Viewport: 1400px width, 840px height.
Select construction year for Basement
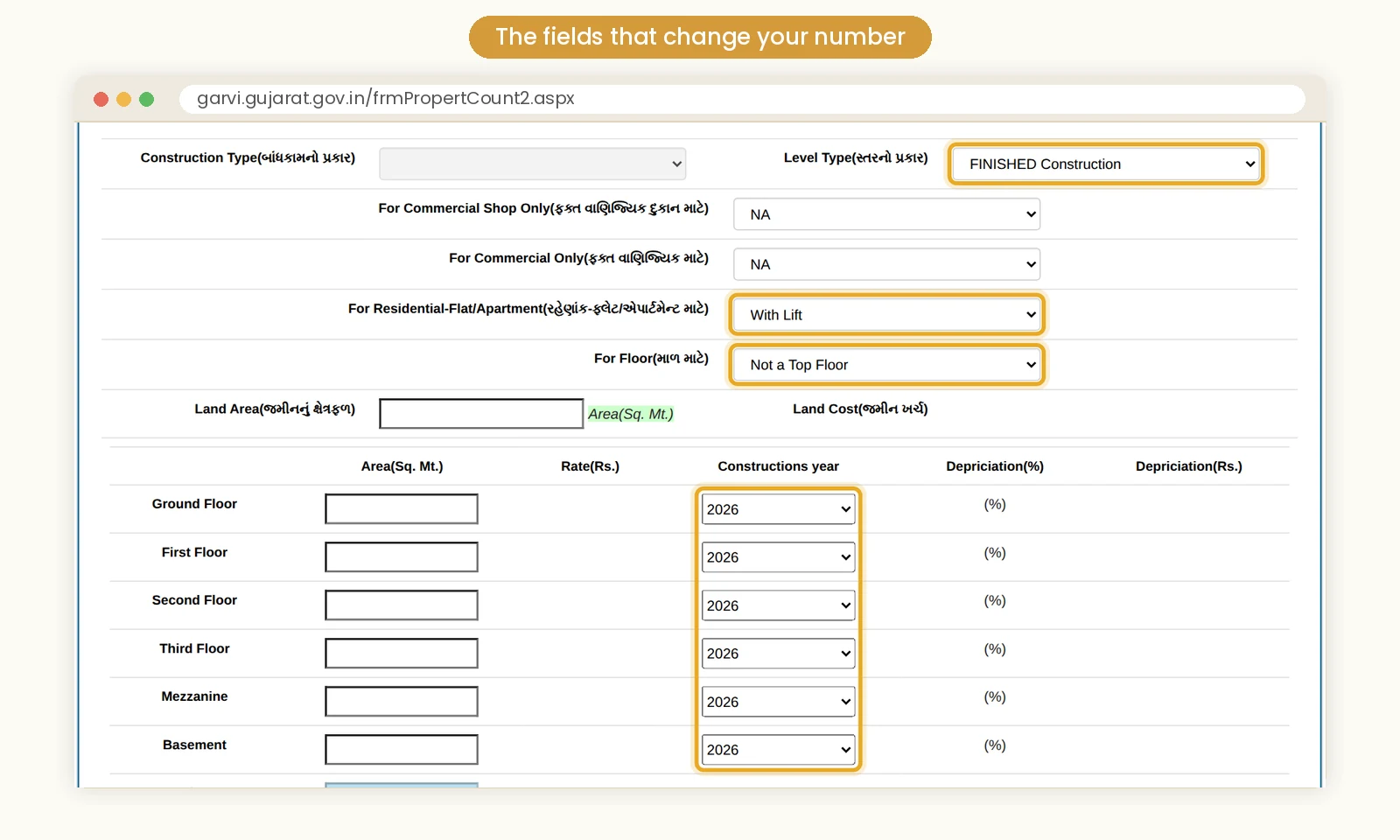tap(778, 750)
